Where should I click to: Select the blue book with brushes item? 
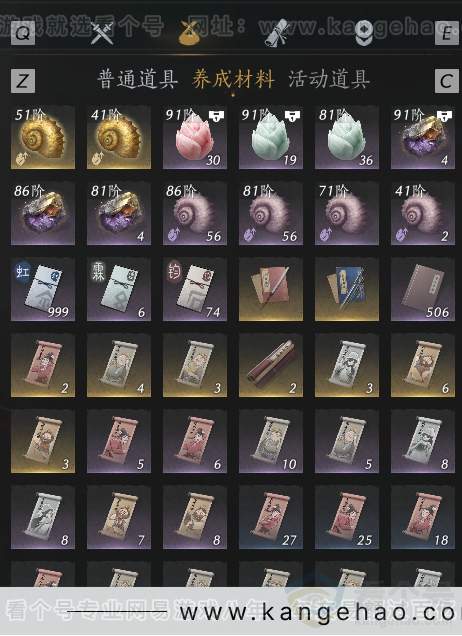click(x=347, y=289)
